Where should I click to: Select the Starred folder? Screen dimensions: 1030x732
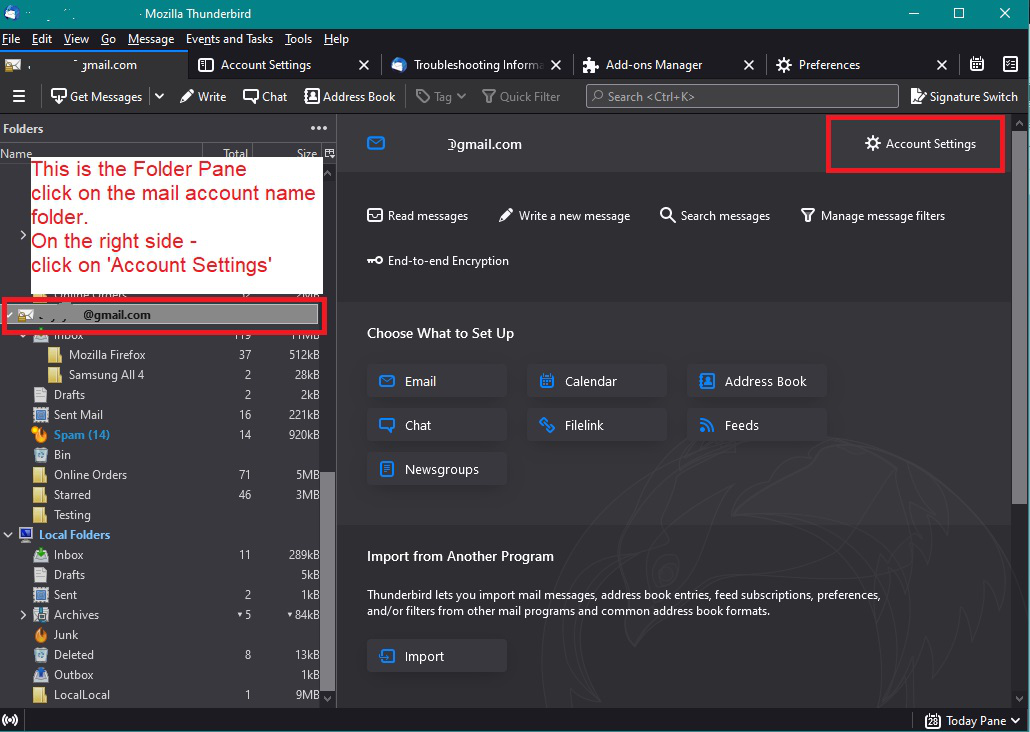pyautogui.click(x=72, y=495)
